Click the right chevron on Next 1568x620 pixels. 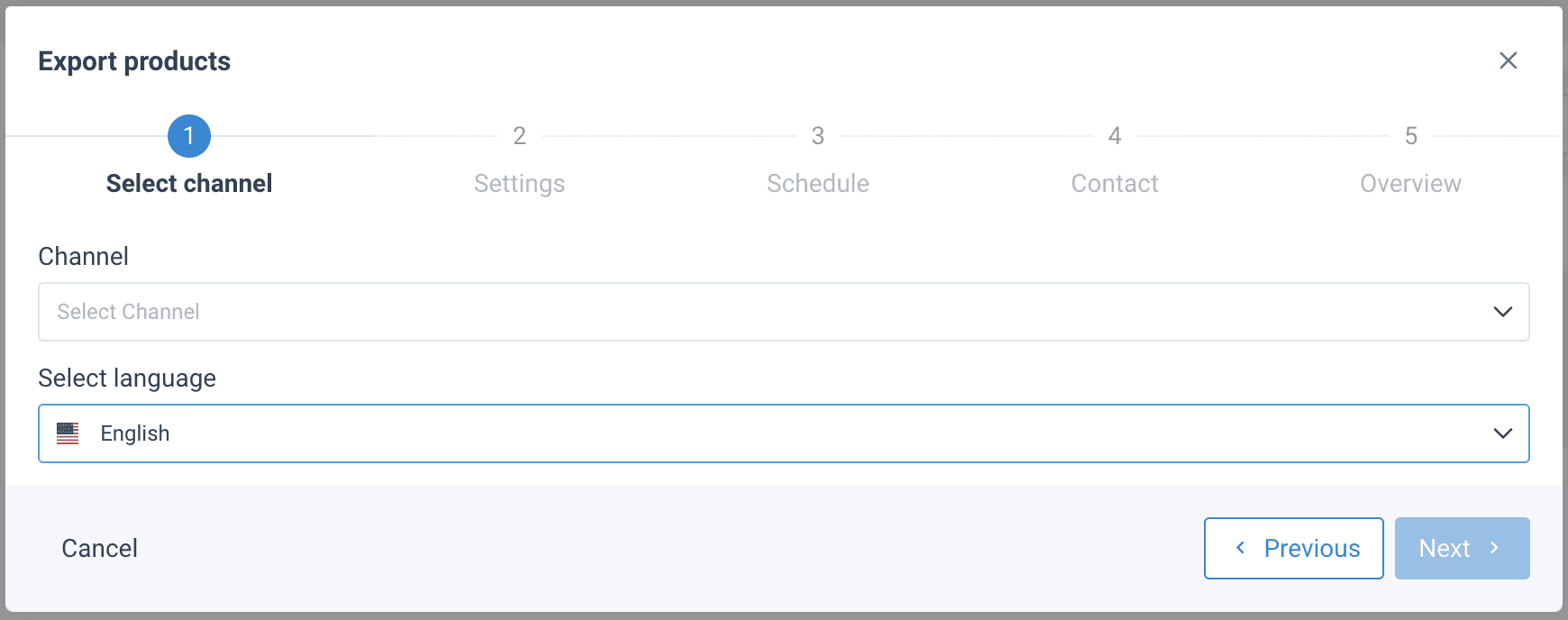[x=1494, y=548]
